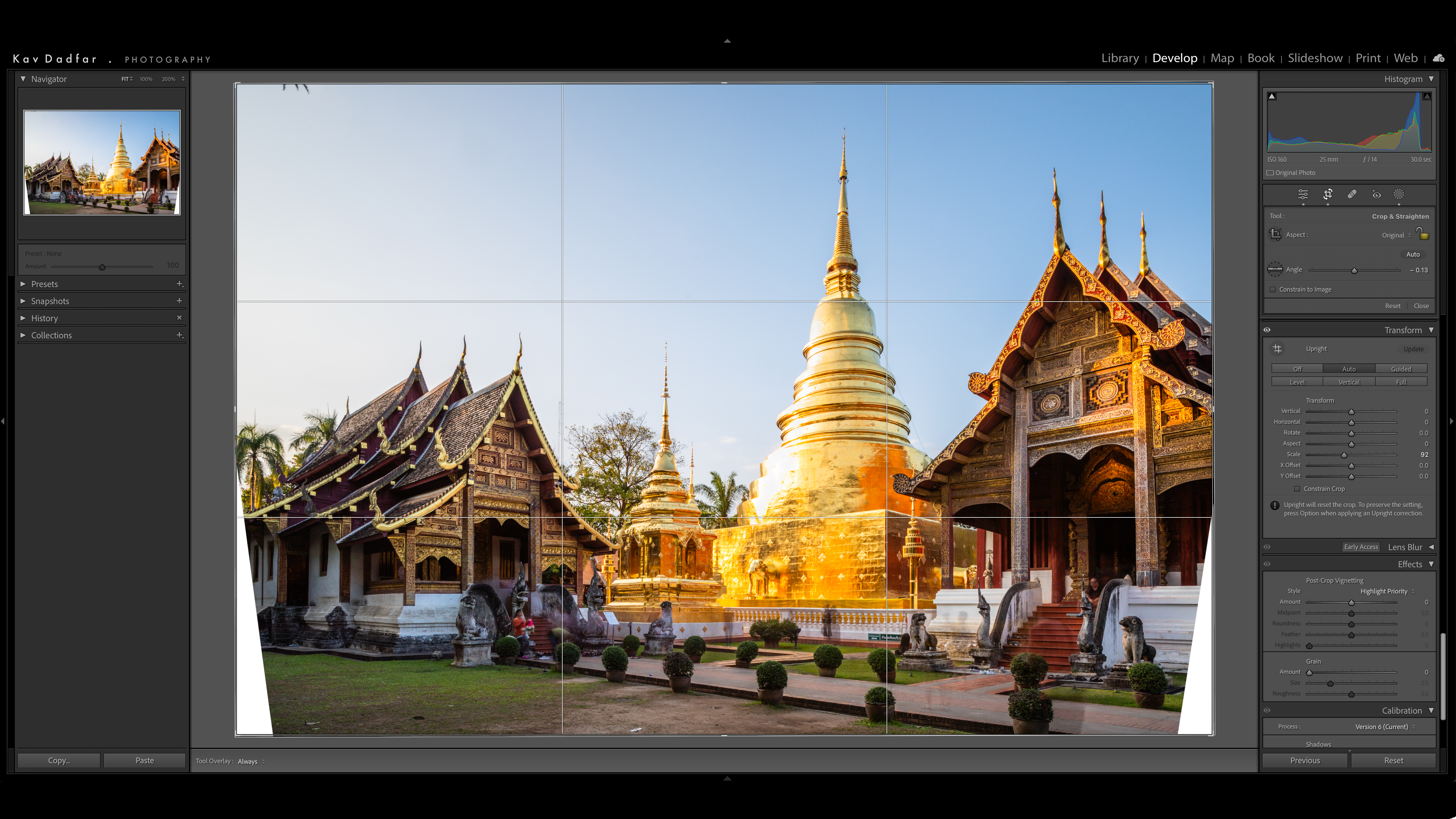Image resolution: width=1456 pixels, height=819 pixels.
Task: Click the Crop Frame tool icon beside Aspect
Action: [x=1276, y=234]
